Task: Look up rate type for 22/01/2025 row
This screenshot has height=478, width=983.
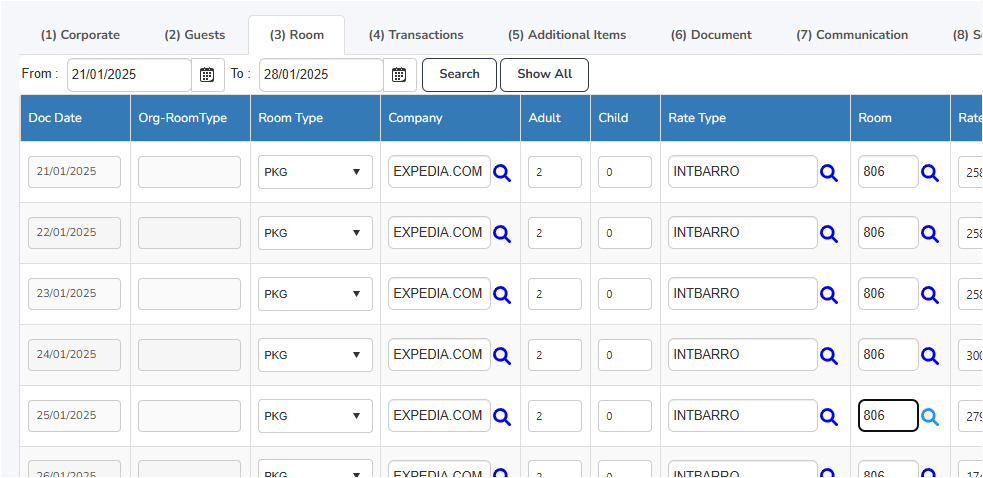Action: pyautogui.click(x=829, y=233)
